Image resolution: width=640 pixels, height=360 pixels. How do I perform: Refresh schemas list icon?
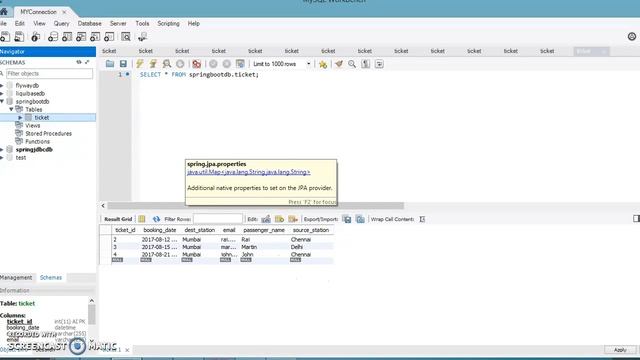79,62
